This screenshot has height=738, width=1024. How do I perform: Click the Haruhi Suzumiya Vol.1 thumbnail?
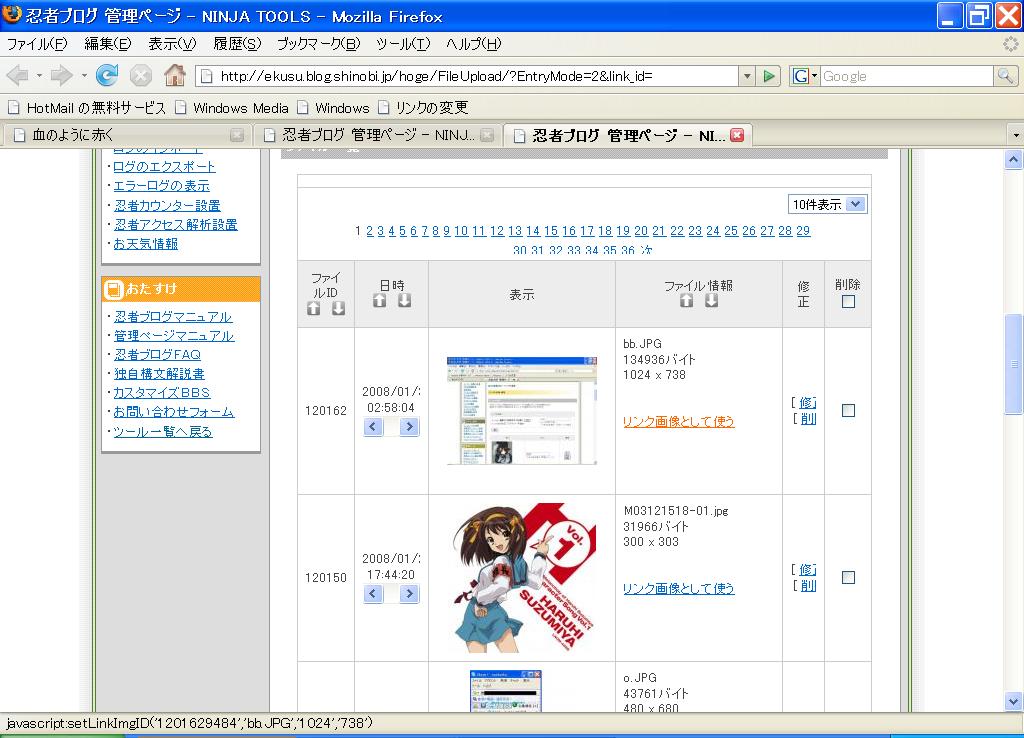tap(522, 577)
